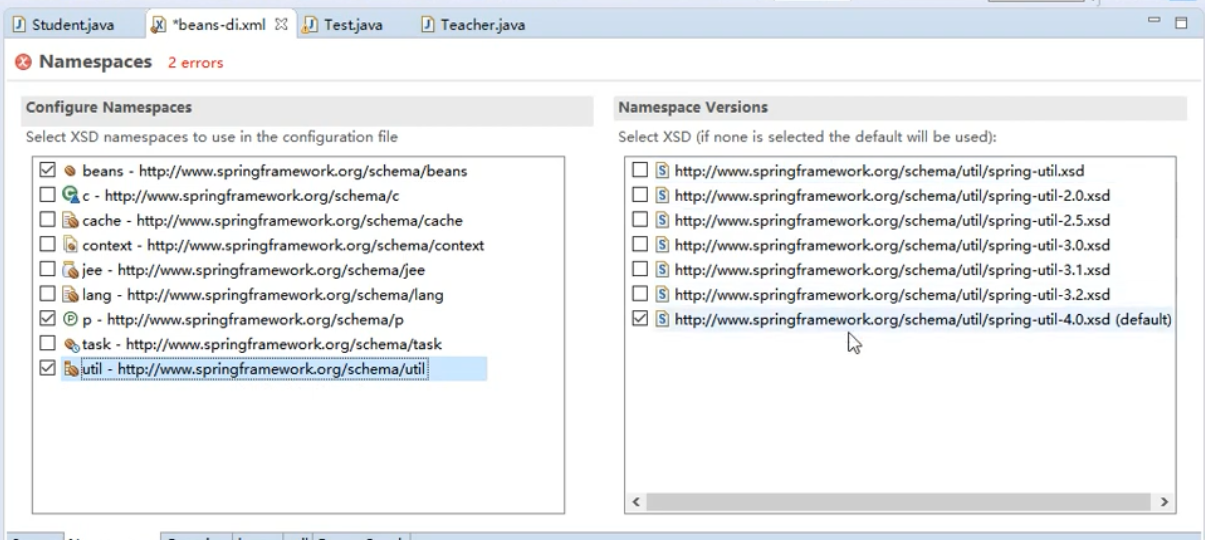Click the cache namespace icon
1205x540 pixels.
[70, 220]
